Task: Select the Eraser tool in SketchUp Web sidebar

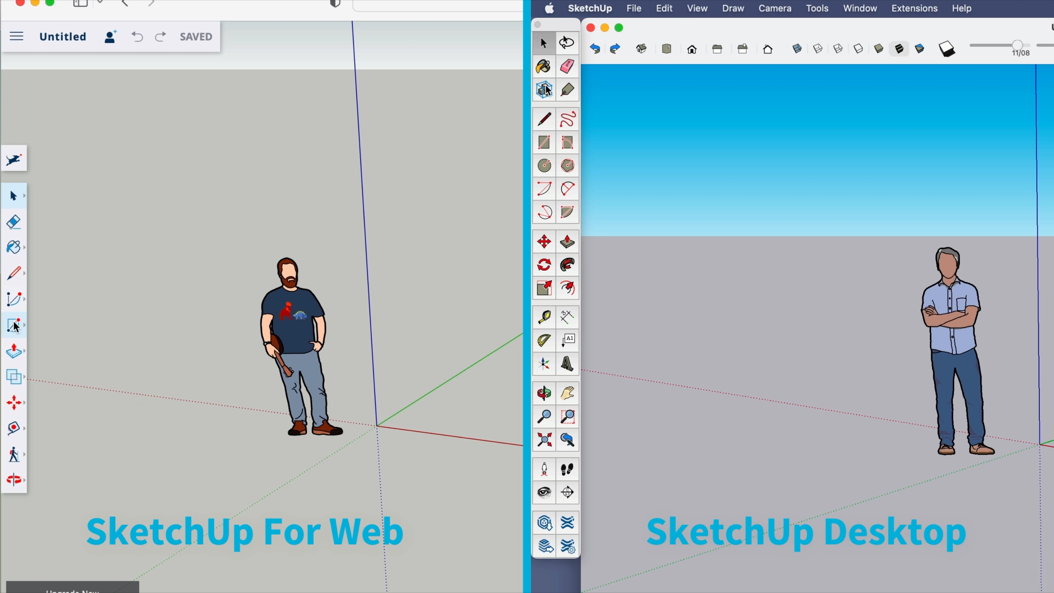Action: (x=13, y=222)
